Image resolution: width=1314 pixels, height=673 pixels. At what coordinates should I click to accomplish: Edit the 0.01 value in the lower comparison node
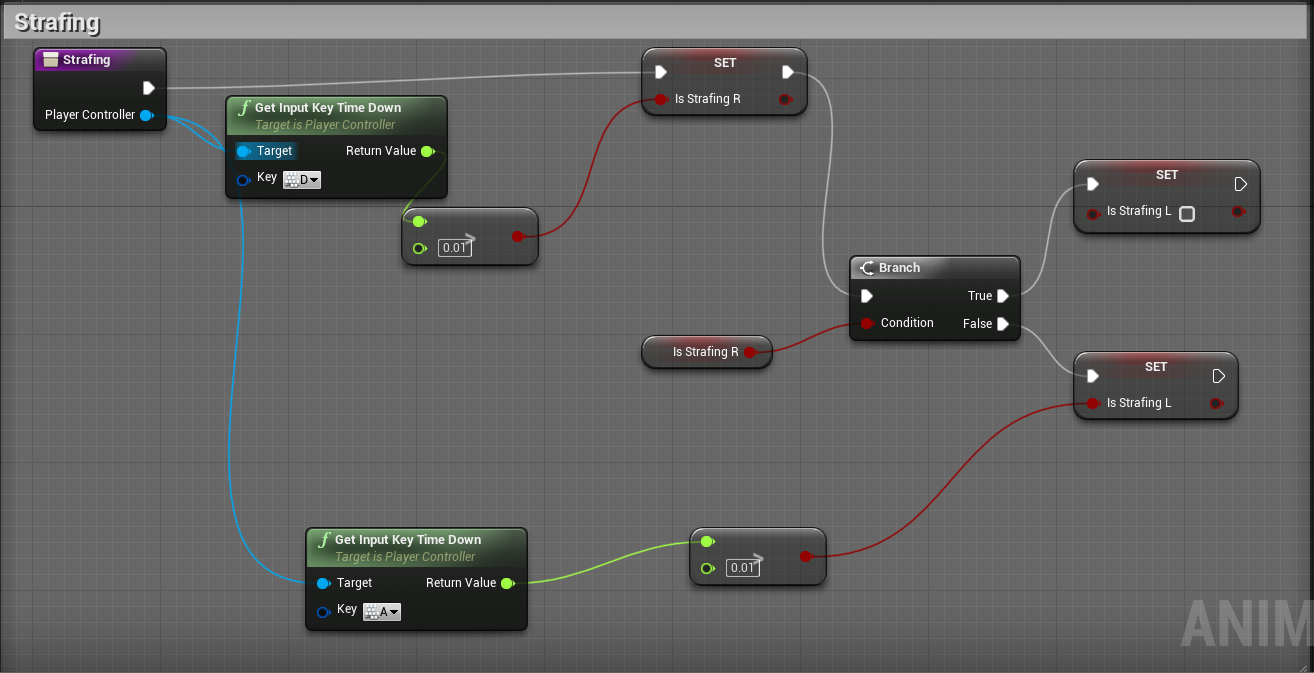tap(743, 568)
